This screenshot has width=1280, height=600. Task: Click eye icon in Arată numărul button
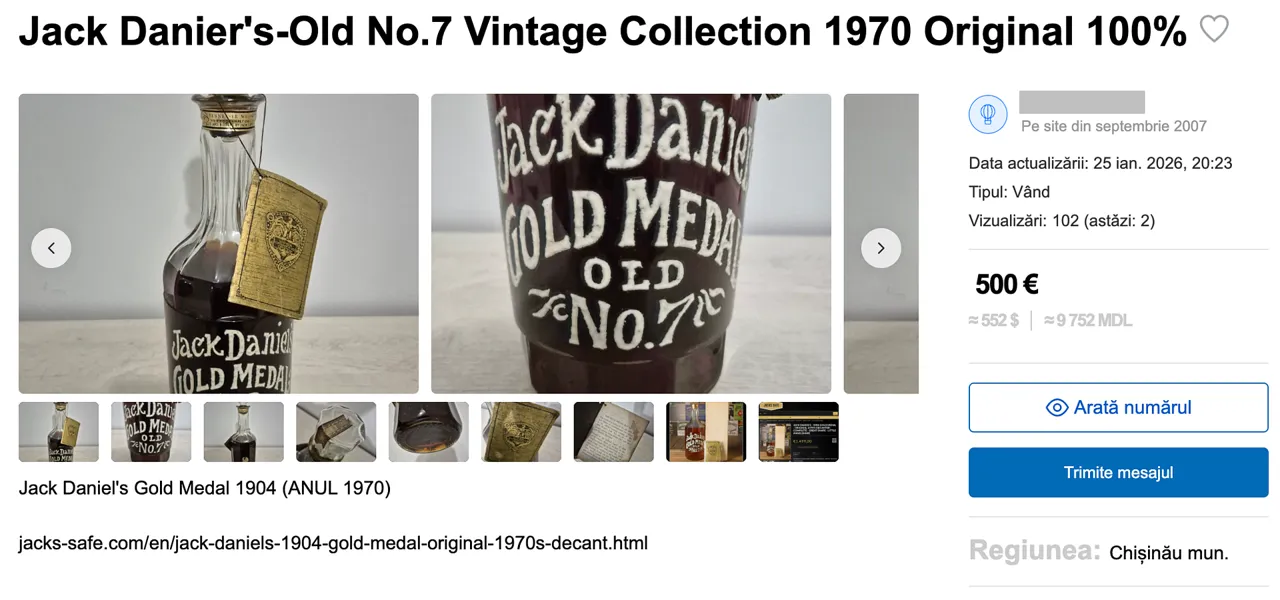[x=1057, y=408]
